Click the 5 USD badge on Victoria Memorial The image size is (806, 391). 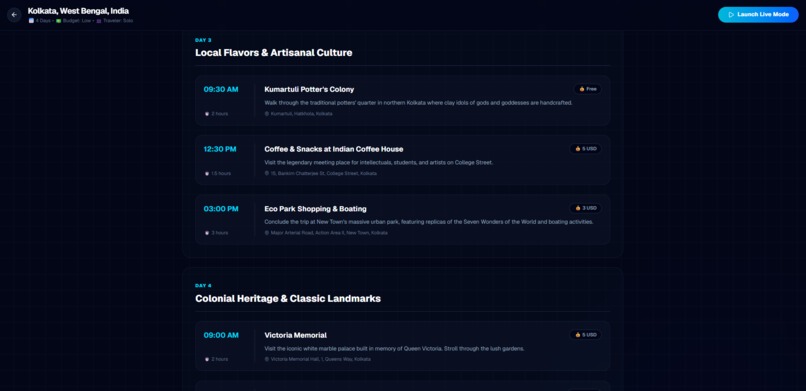(585, 335)
